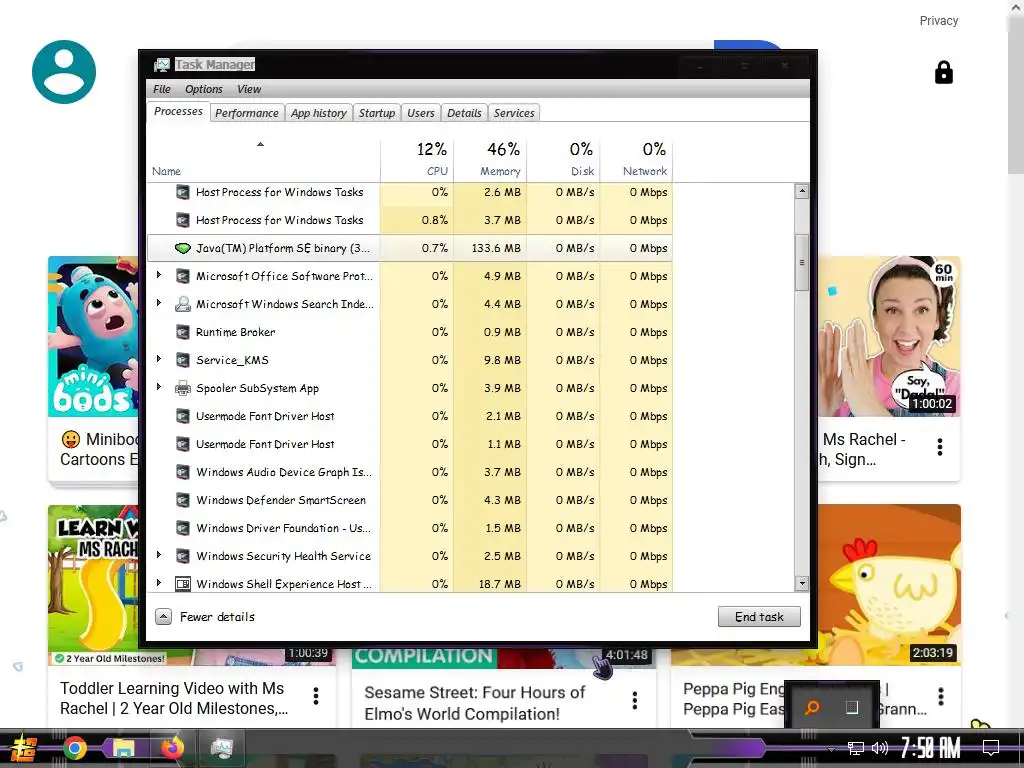Click the process list scrollbar thumb
The width and height of the screenshot is (1024, 768).
pyautogui.click(x=801, y=263)
